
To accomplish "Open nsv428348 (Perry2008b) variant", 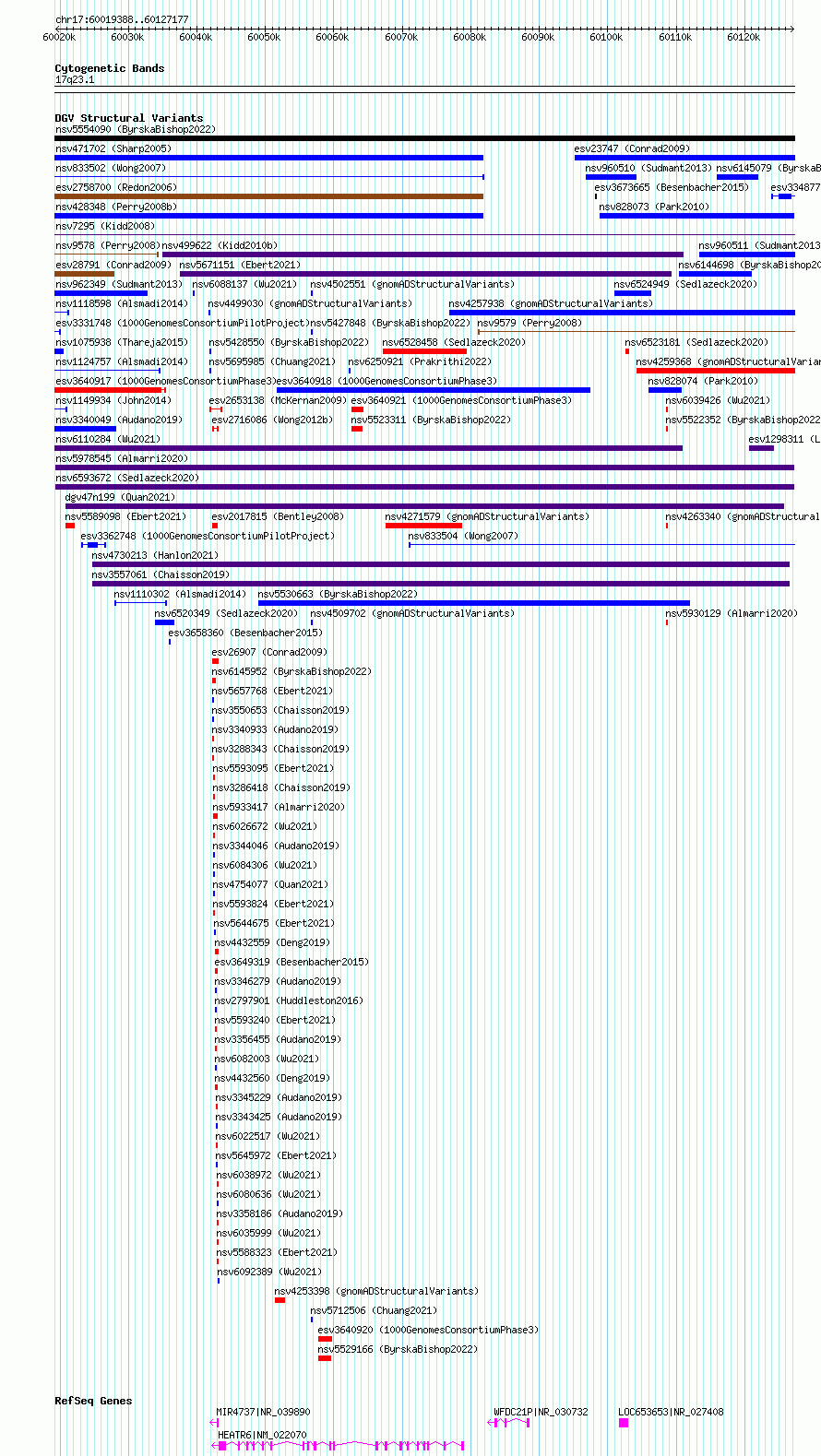I will click(115, 207).
